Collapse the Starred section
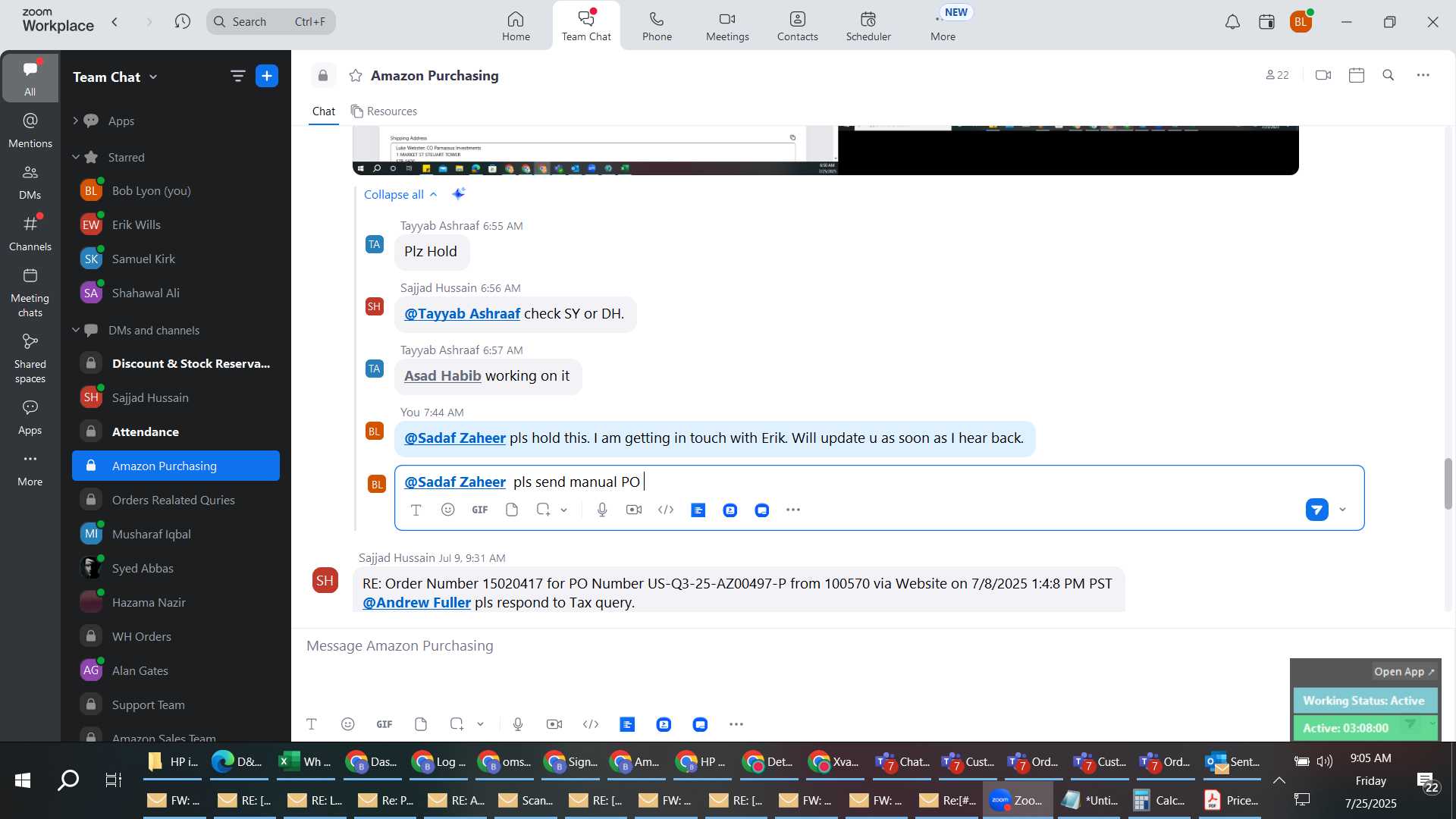Viewport: 1456px width, 819px height. (x=75, y=157)
